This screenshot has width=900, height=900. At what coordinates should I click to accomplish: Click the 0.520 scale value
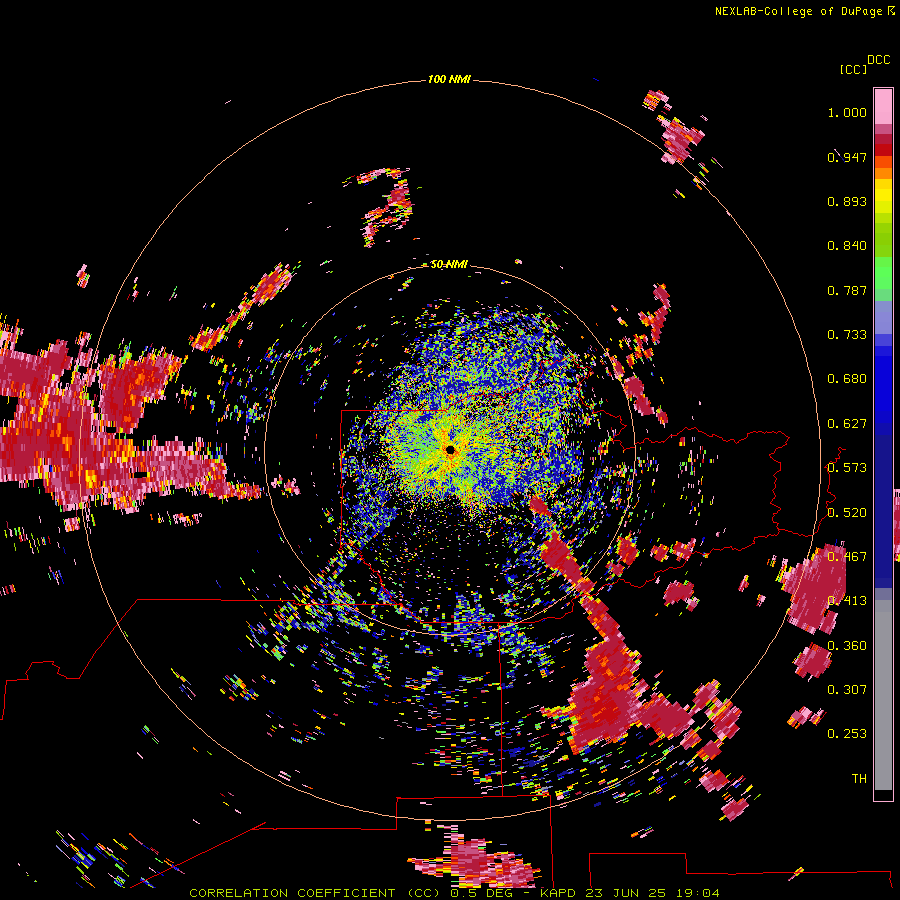coord(847,513)
